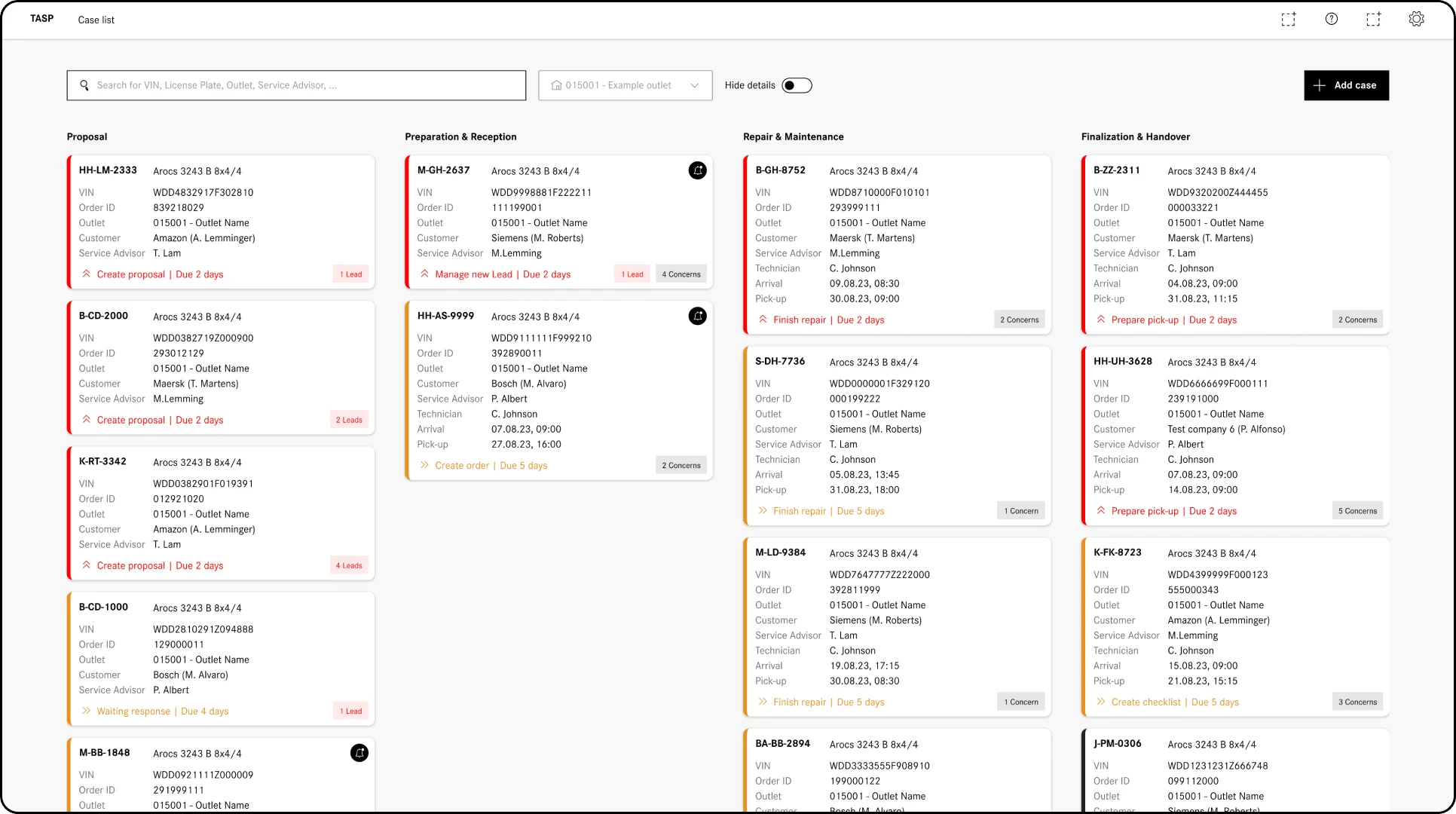This screenshot has height=814, width=1456.
Task: Open the 5 Concerns badge on HH-UH-3628
Action: 1358,511
